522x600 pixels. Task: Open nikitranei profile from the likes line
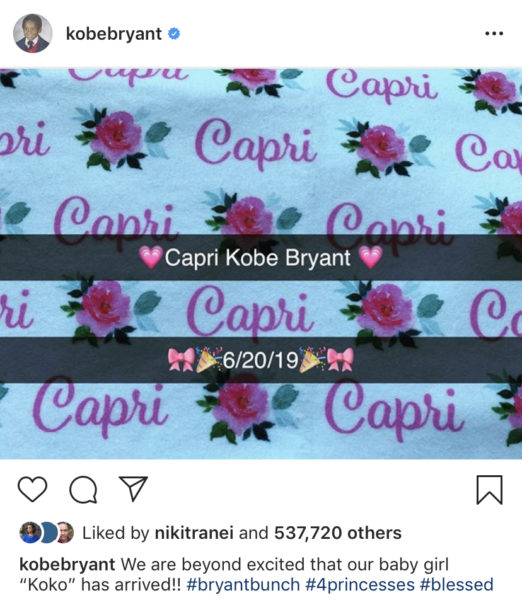pos(194,533)
